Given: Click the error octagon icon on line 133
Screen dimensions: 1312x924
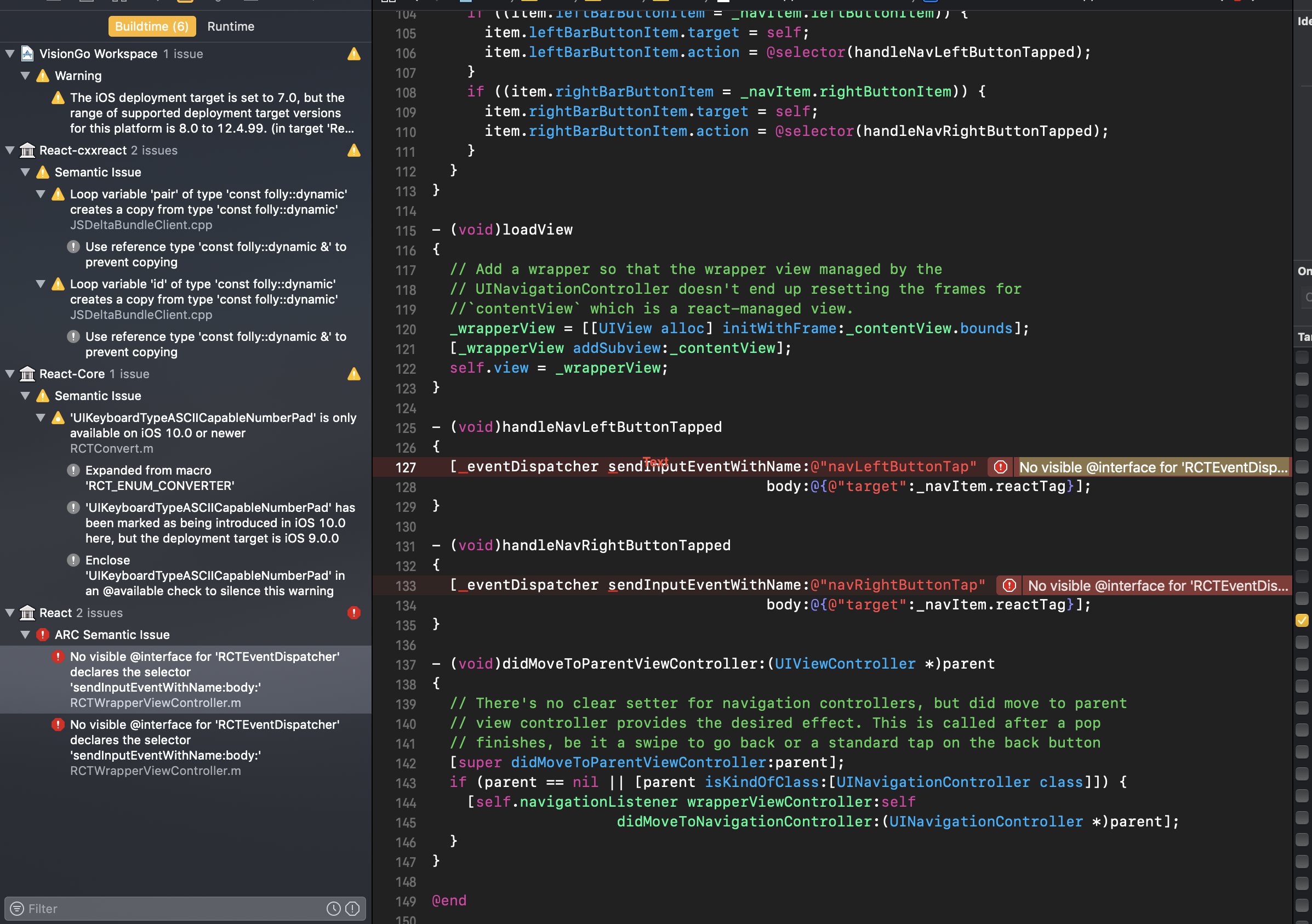Looking at the screenshot, I should pos(1009,585).
